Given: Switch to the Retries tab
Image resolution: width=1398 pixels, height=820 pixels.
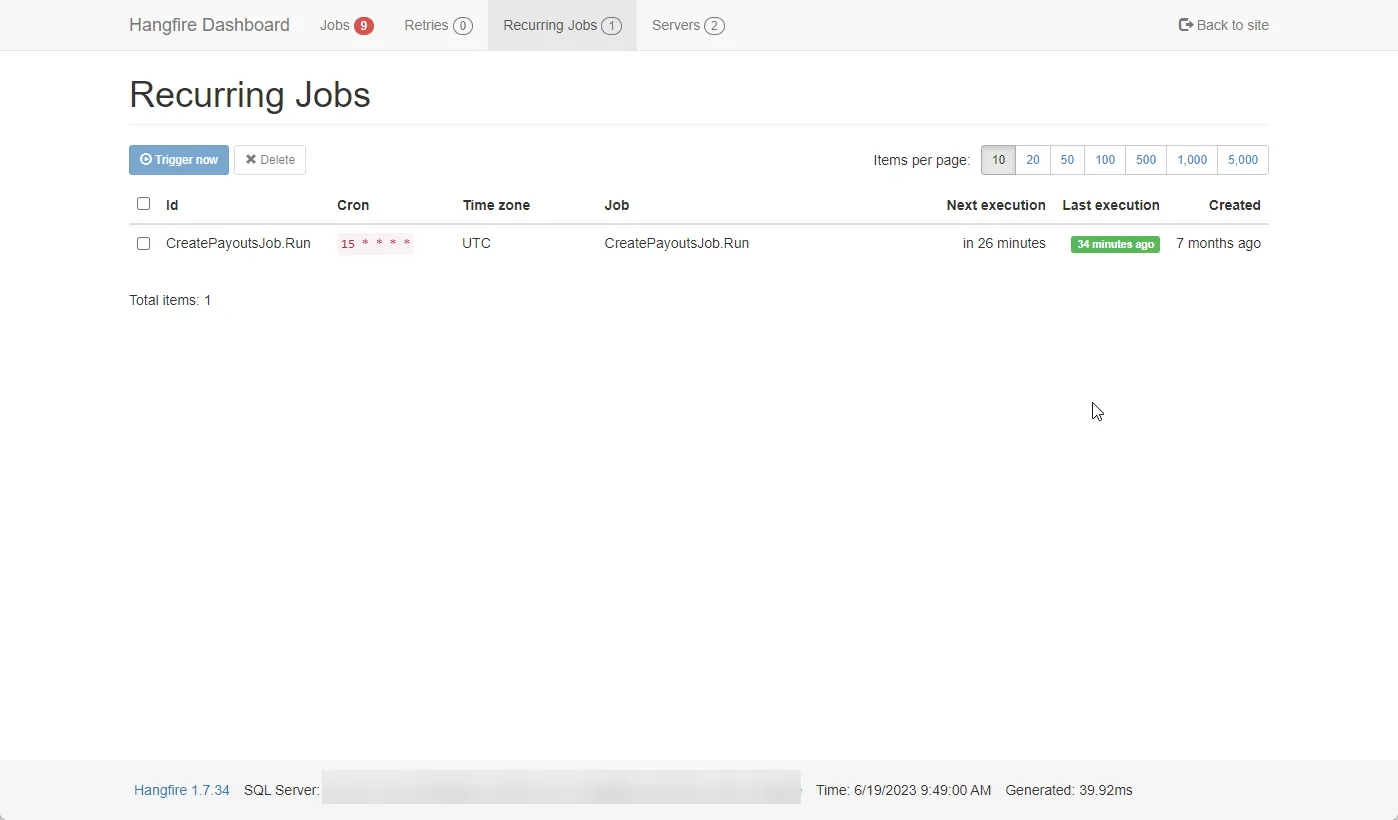Looking at the screenshot, I should click(x=426, y=25).
